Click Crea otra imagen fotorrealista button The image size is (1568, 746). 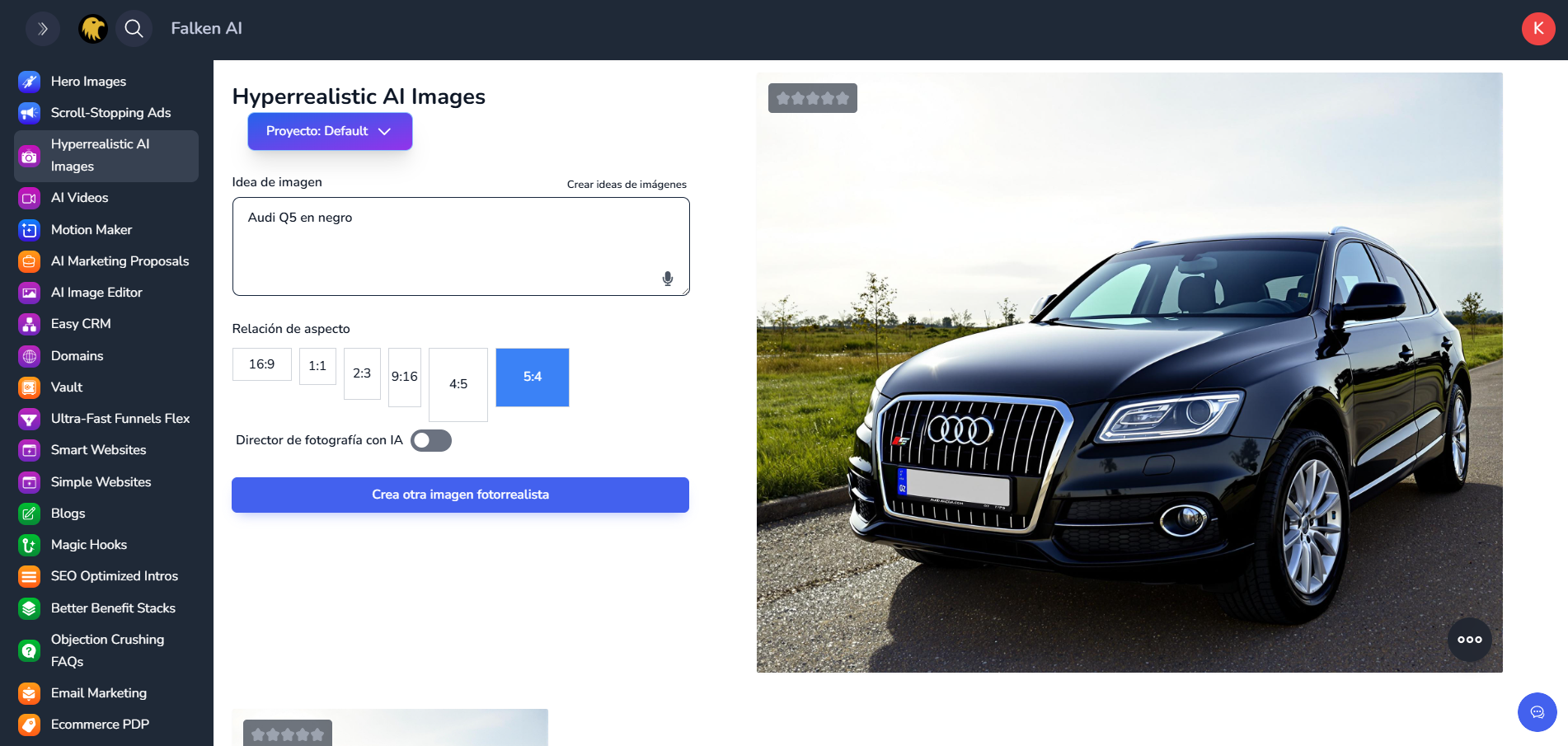(460, 495)
